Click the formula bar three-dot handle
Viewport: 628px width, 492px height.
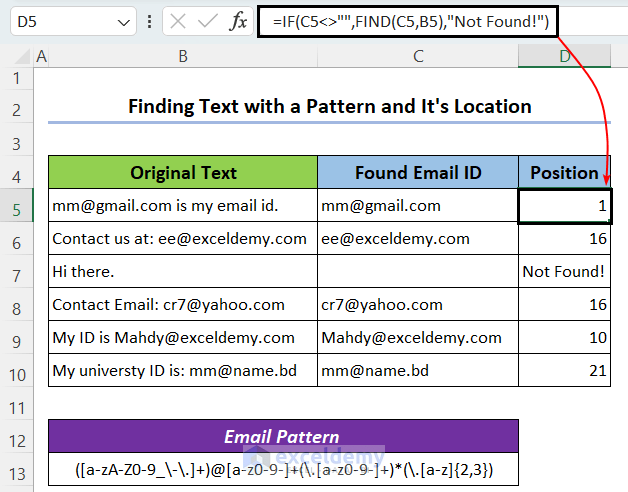tap(149, 21)
